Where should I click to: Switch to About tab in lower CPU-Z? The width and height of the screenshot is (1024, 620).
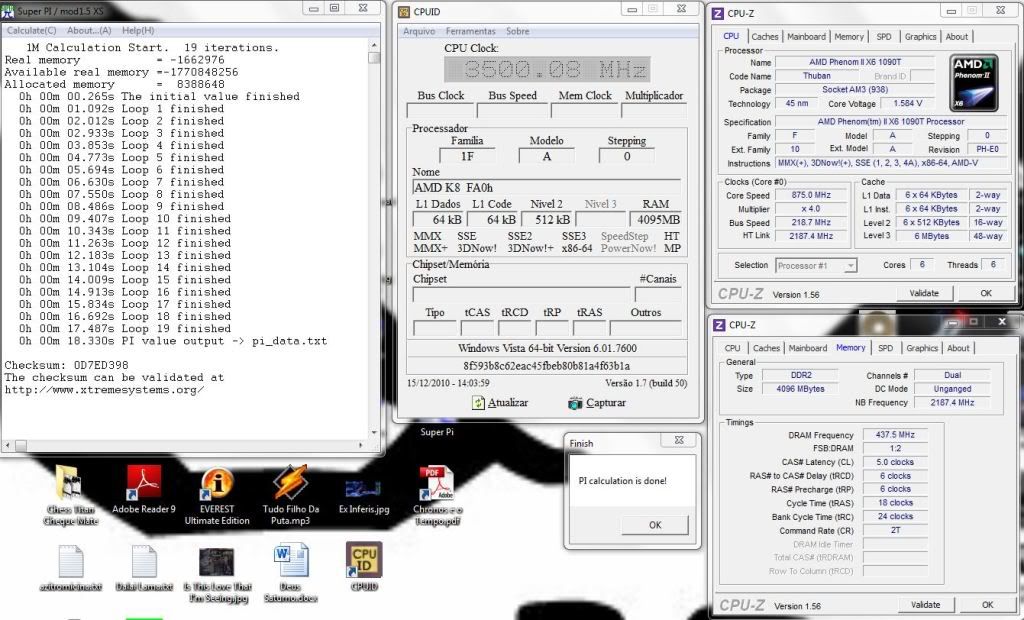(x=959, y=348)
